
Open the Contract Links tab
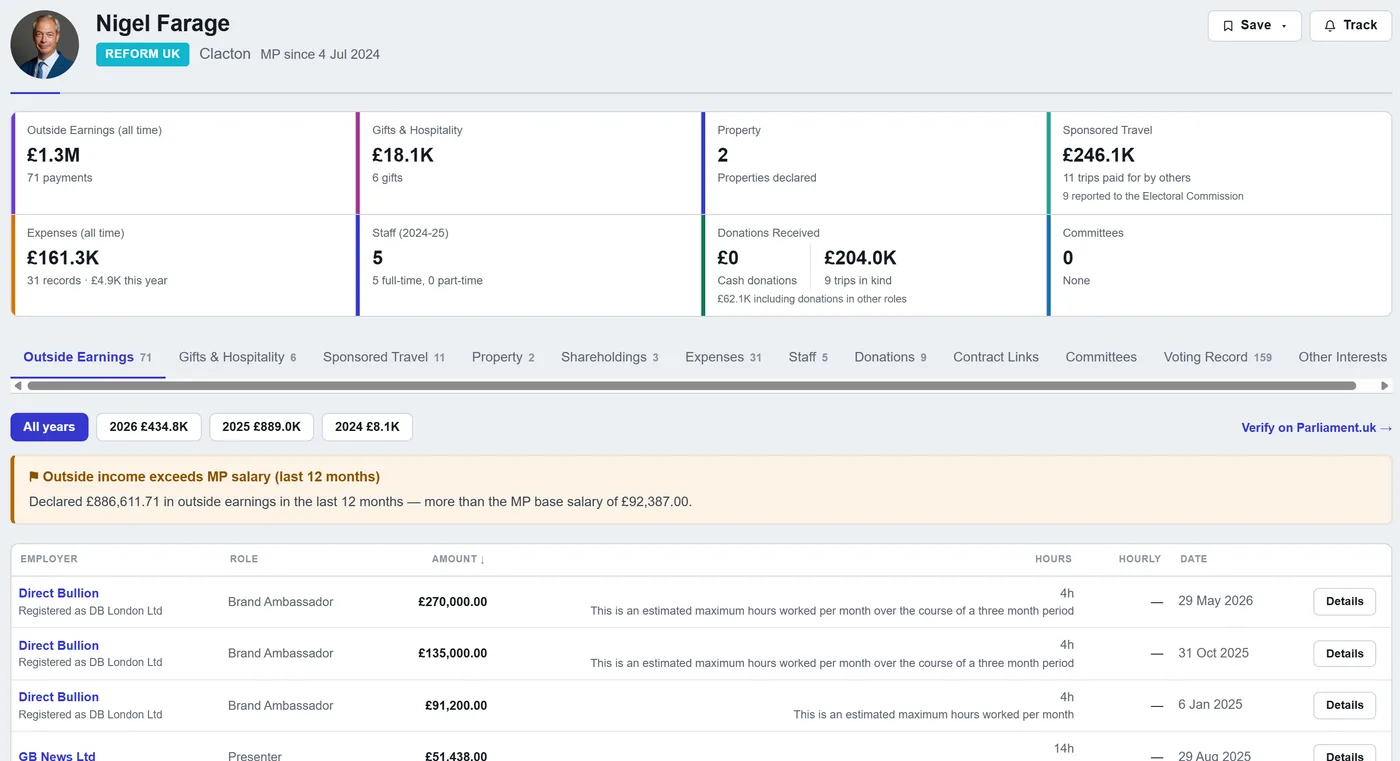[x=996, y=357]
